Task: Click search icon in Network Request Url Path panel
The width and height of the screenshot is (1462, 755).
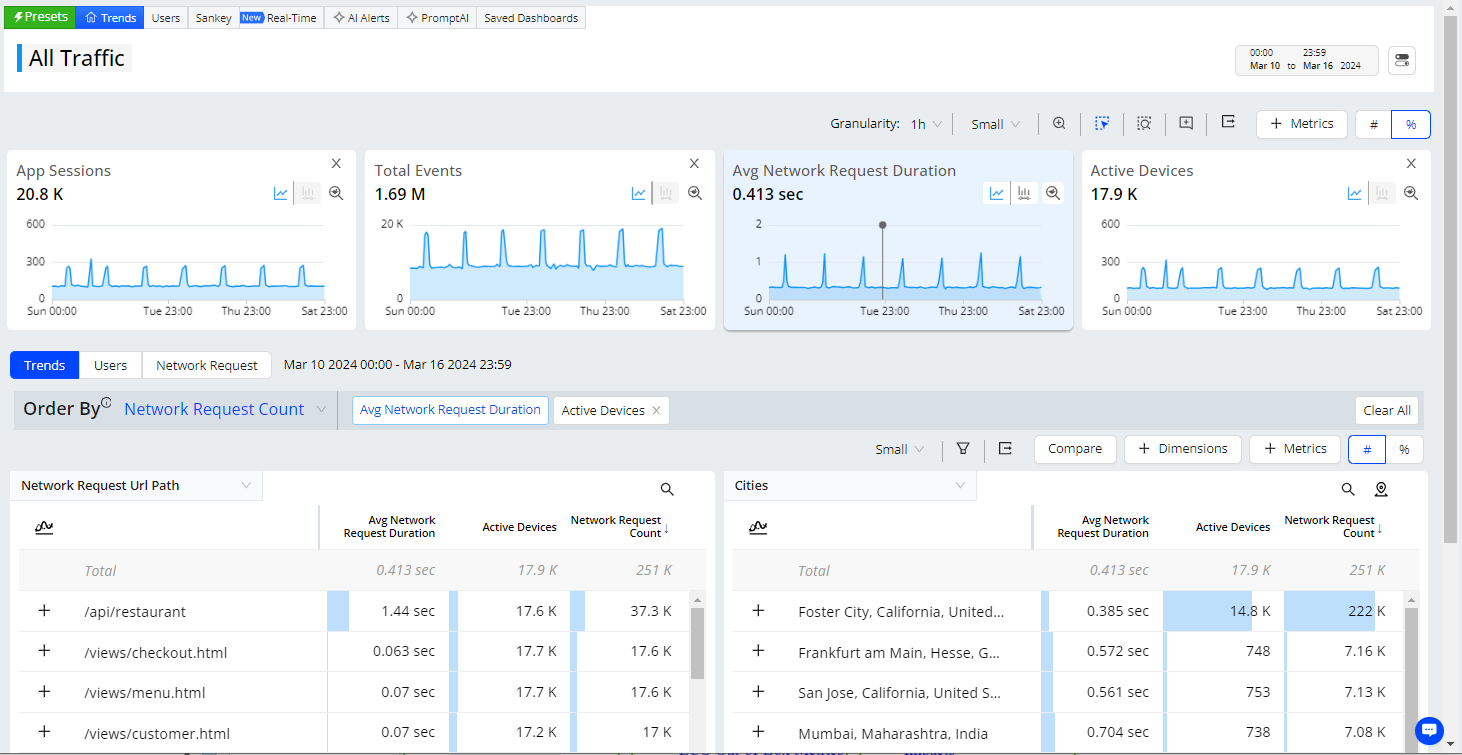Action: point(667,489)
